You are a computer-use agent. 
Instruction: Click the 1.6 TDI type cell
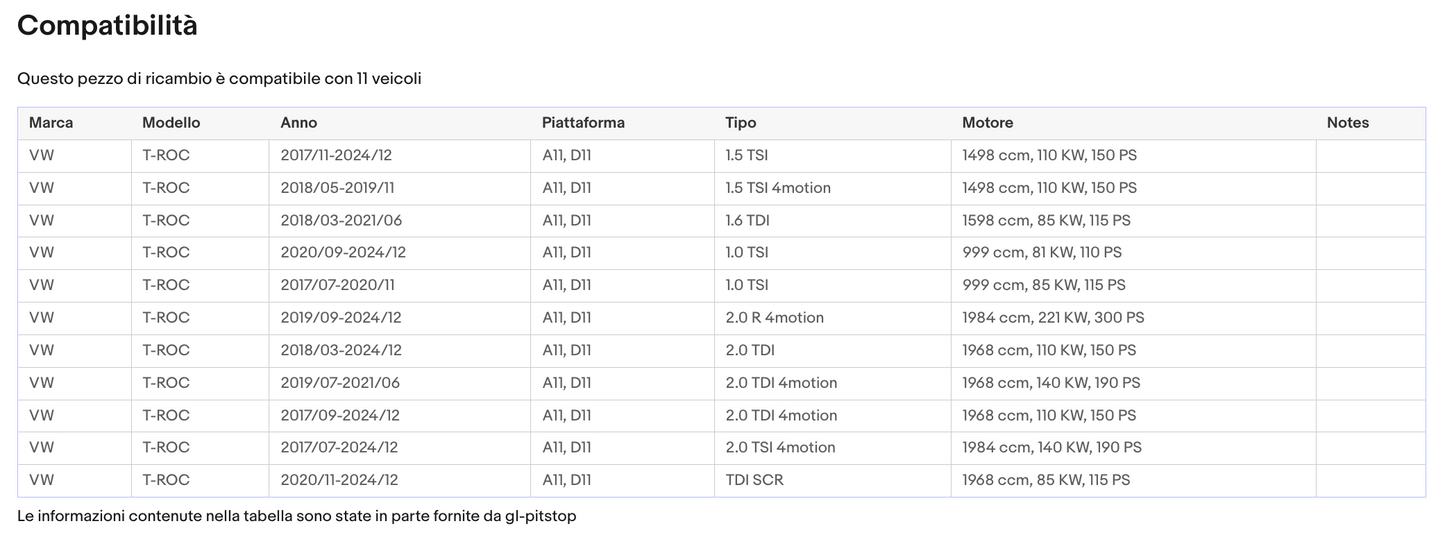click(x=747, y=220)
